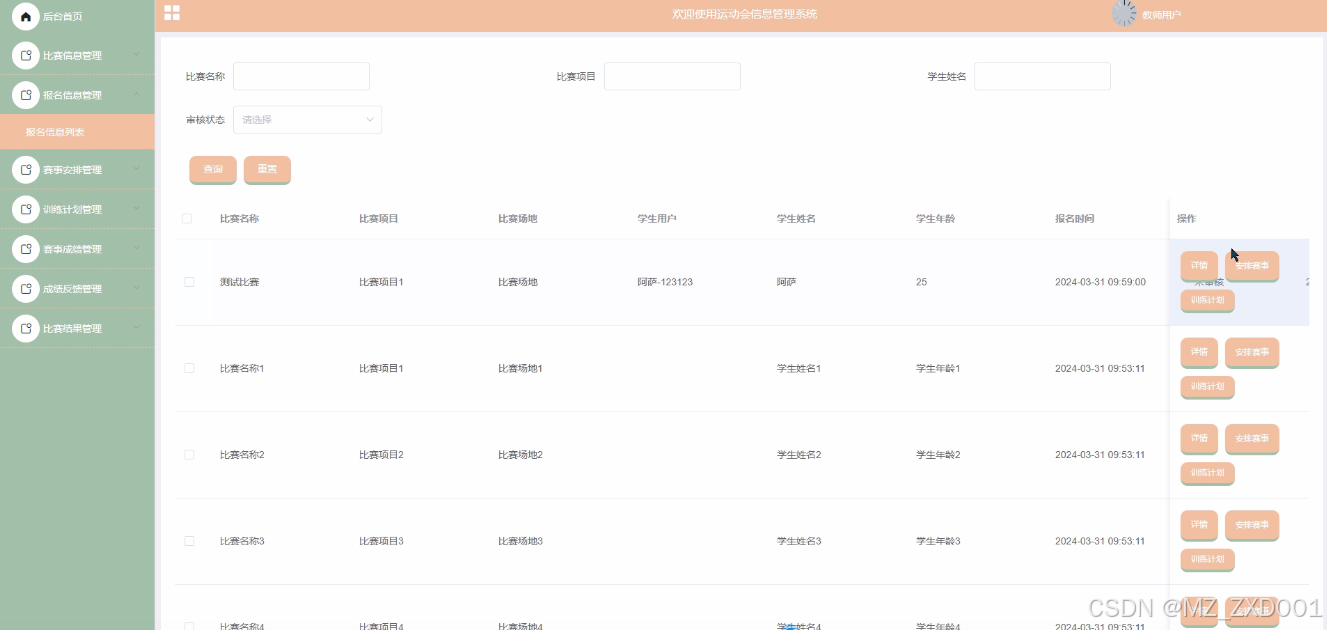The image size is (1327, 630).
Task: Click 安排赛事 for the 比赛名称1 row
Action: (x=1252, y=352)
